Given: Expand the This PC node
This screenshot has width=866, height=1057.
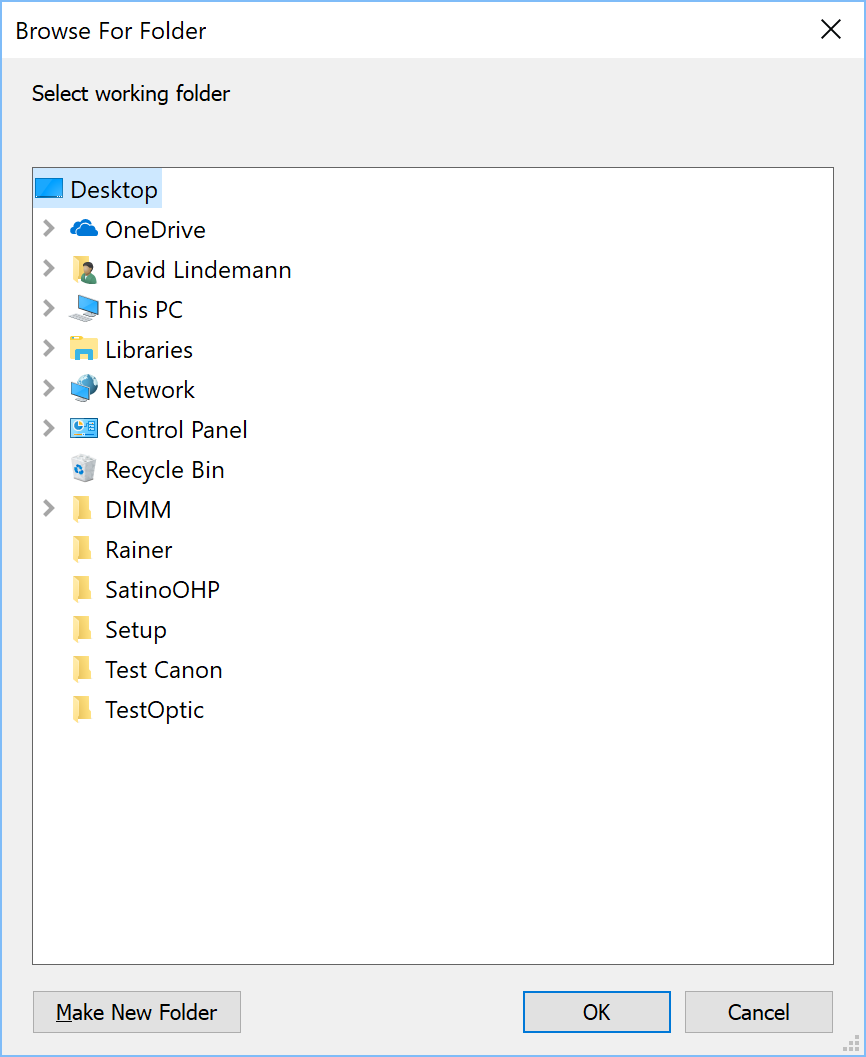Looking at the screenshot, I should pyautogui.click(x=49, y=308).
